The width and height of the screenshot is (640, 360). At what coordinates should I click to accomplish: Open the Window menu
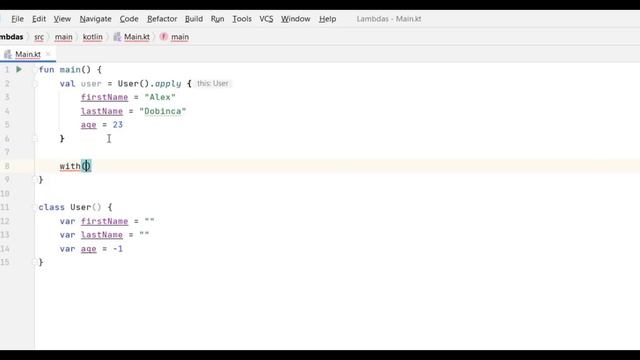[x=296, y=19]
